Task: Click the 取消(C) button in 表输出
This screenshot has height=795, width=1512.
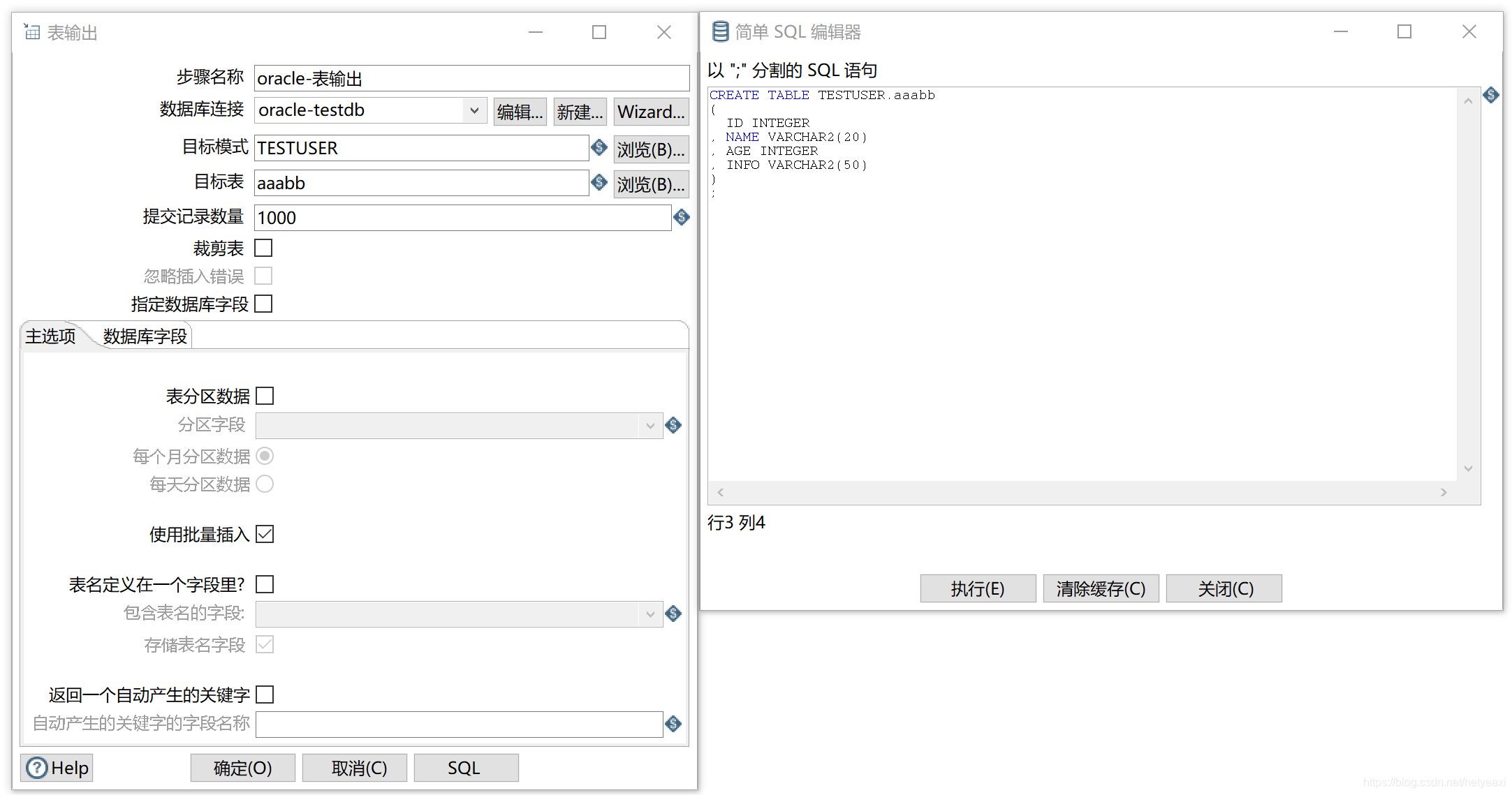Action: pyautogui.click(x=355, y=768)
